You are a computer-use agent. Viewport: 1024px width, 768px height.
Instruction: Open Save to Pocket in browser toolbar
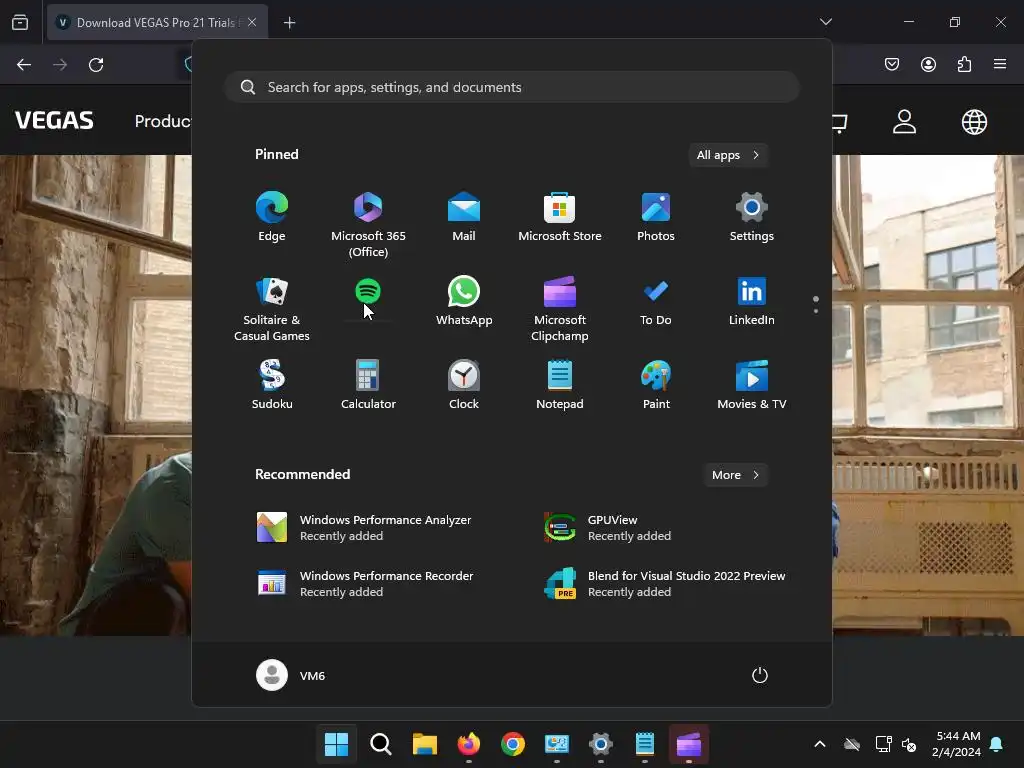(892, 64)
